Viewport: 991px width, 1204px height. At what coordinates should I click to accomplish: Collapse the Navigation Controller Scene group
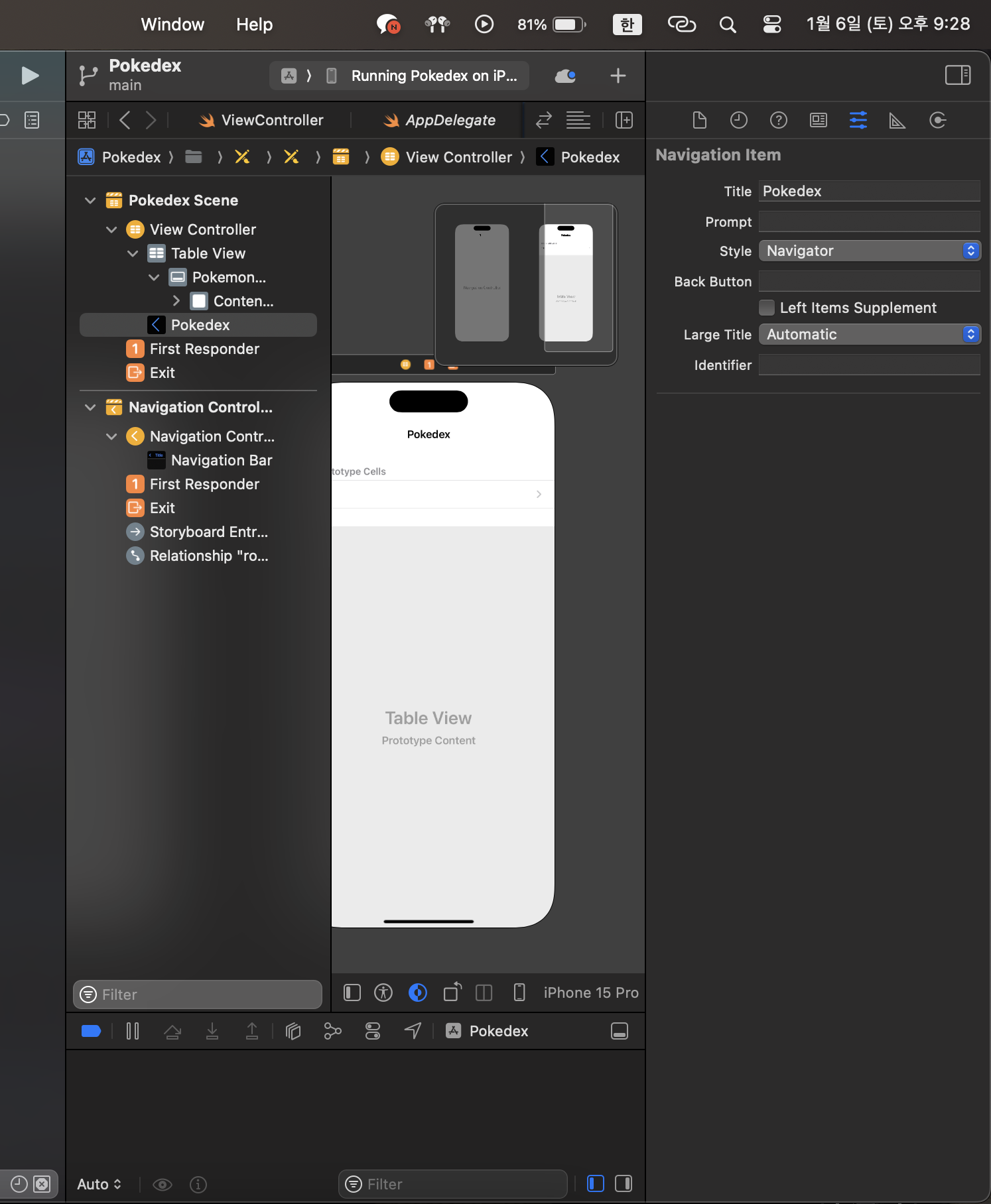[x=90, y=407]
